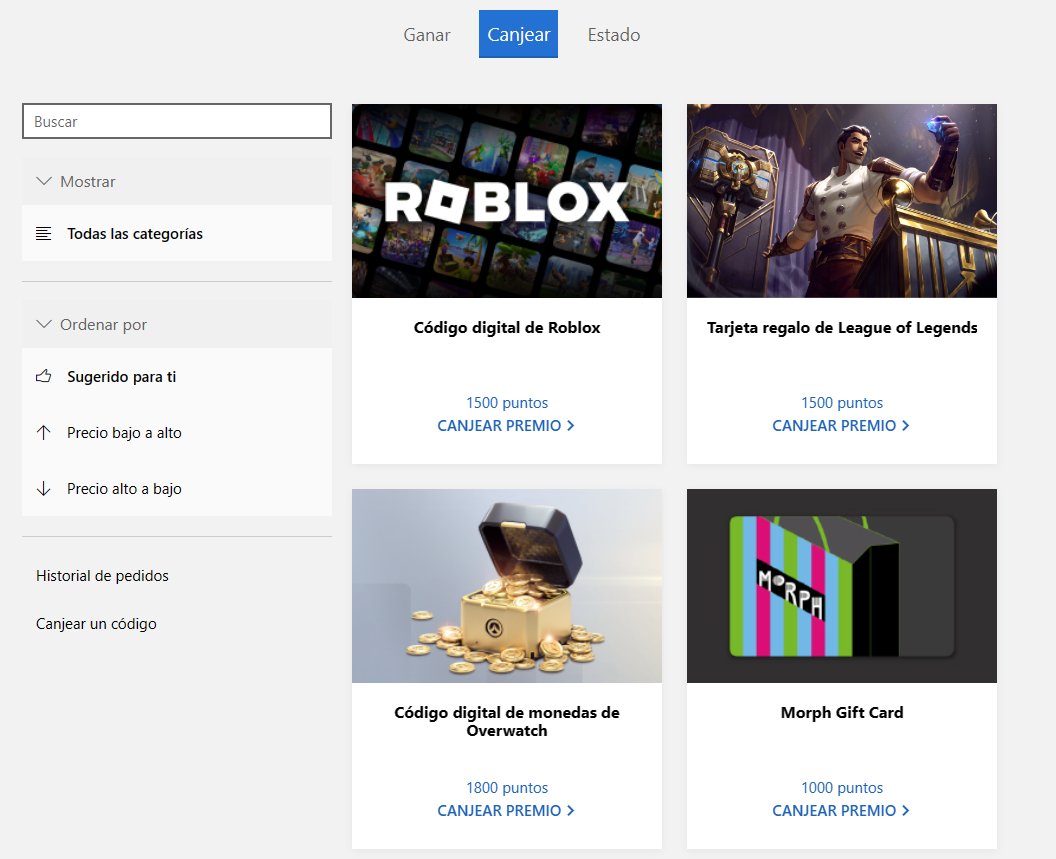Click the Código digital de Roblox title
The height and width of the screenshot is (859, 1056).
pyautogui.click(x=506, y=327)
